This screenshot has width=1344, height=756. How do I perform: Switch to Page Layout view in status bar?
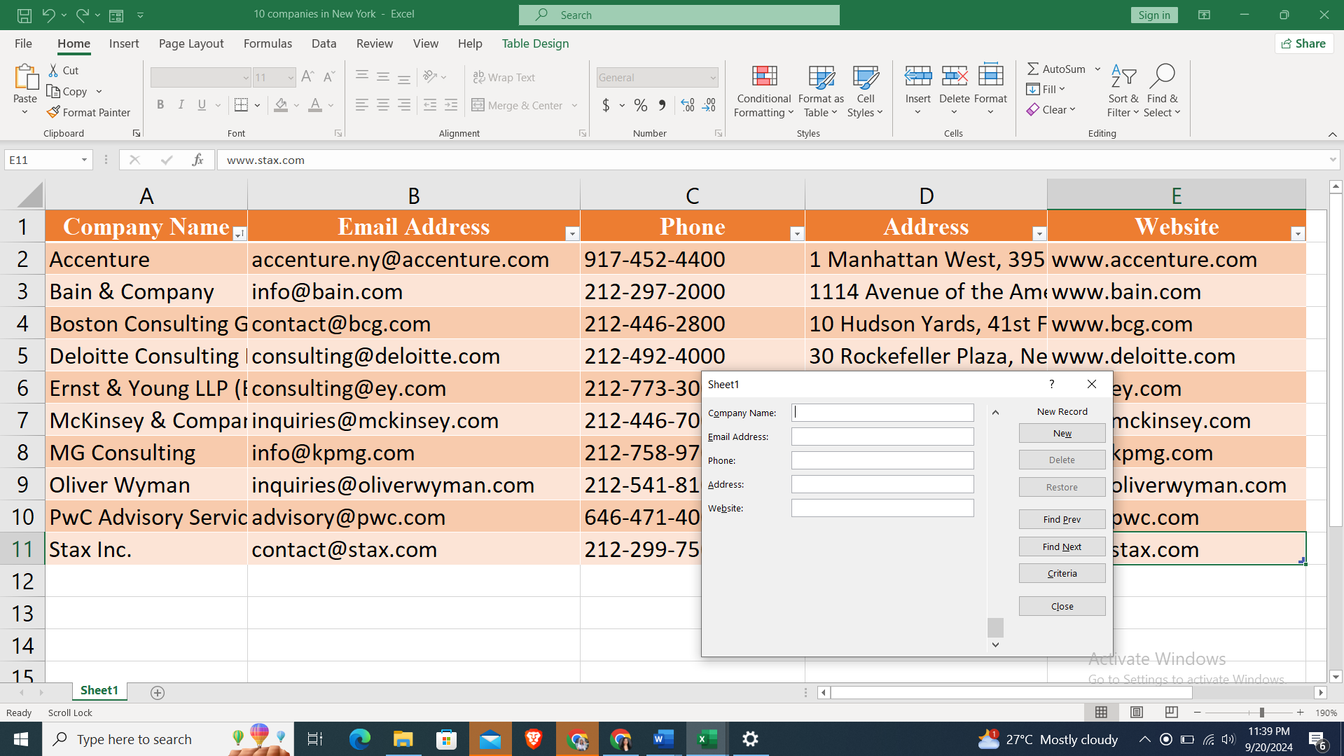1136,712
